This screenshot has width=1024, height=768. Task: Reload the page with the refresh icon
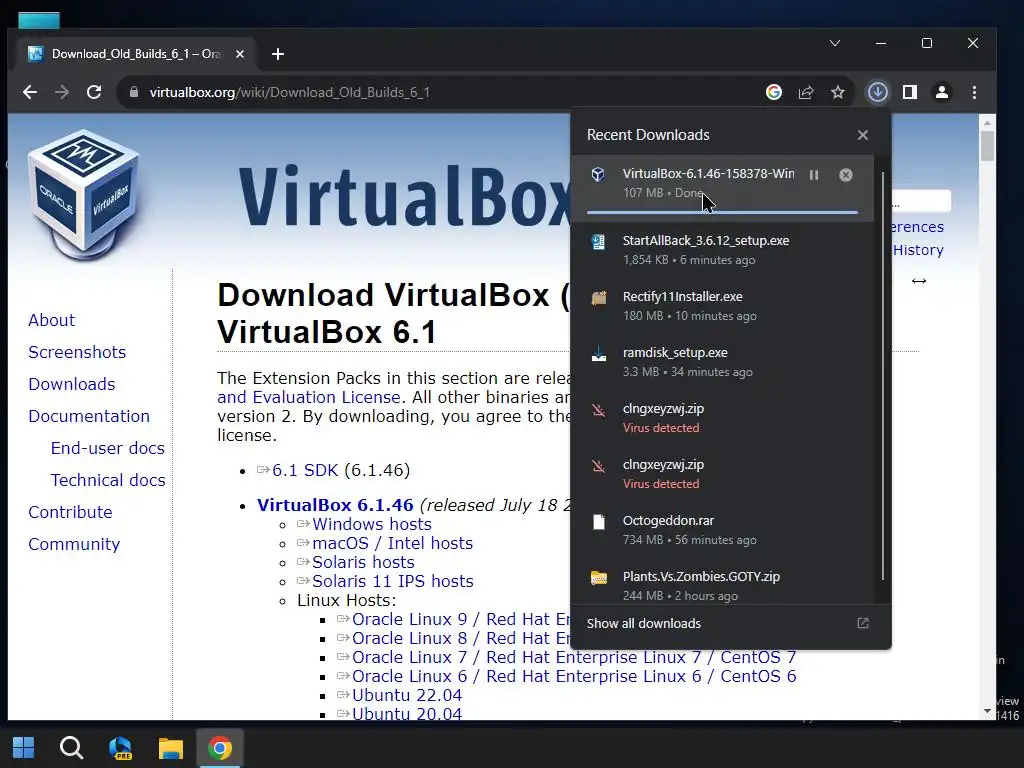click(x=94, y=92)
